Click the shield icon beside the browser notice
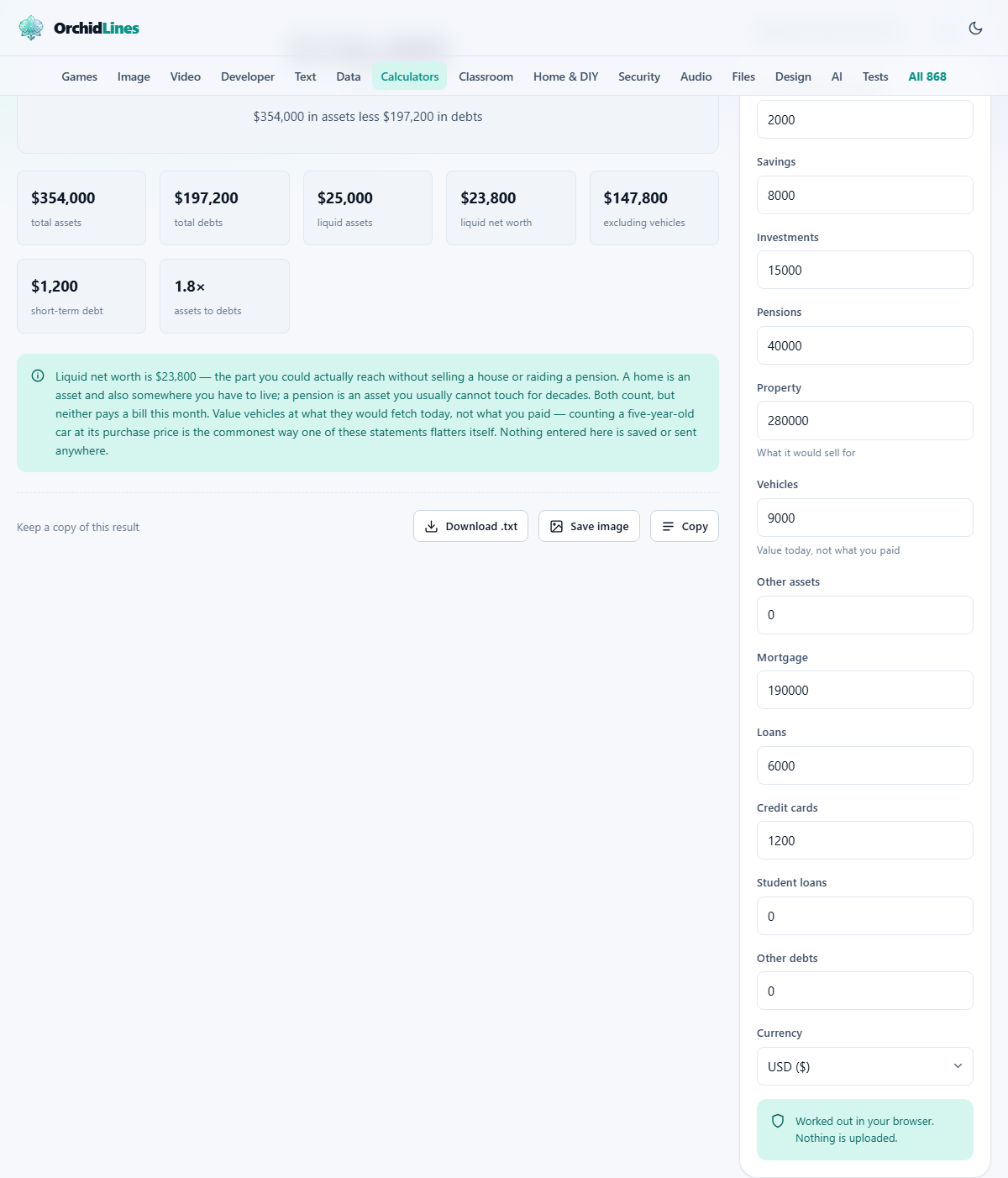This screenshot has height=1178, width=1008. click(x=778, y=1121)
